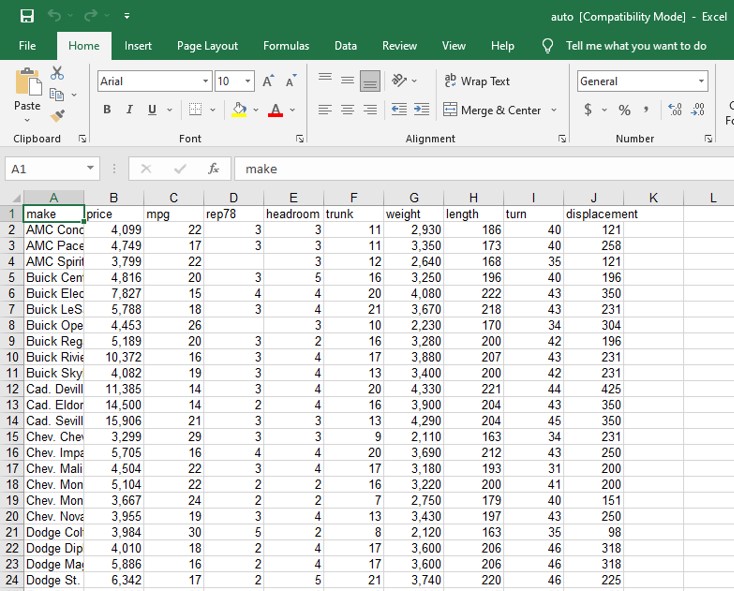Screen dimensions: 734x591
Task: Click the Save icon in the title bar
Action: pos(27,16)
